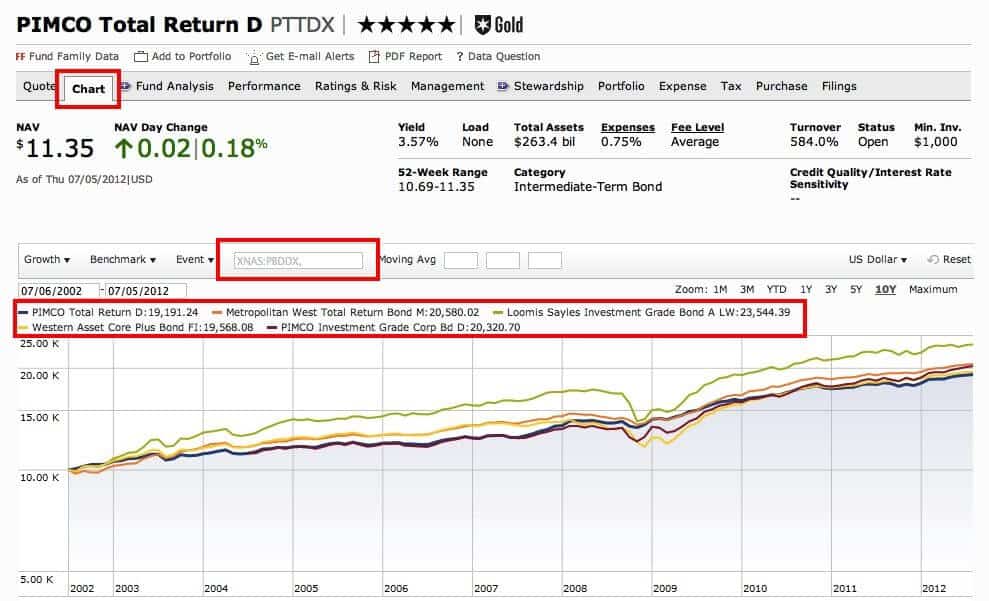
Task: Click the PDF Report document icon
Action: [374, 57]
